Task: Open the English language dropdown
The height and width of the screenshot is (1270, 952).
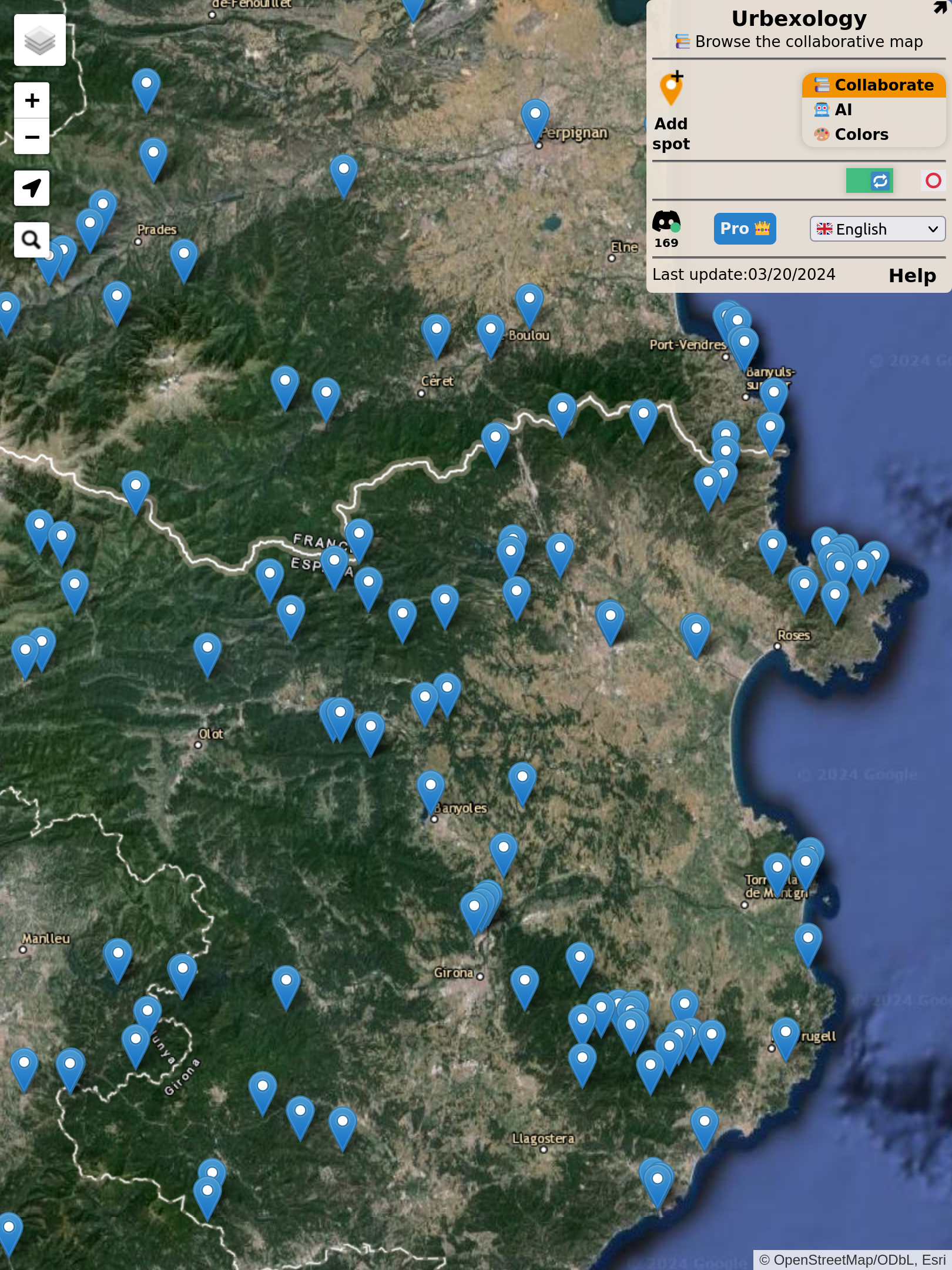Action: point(877,229)
